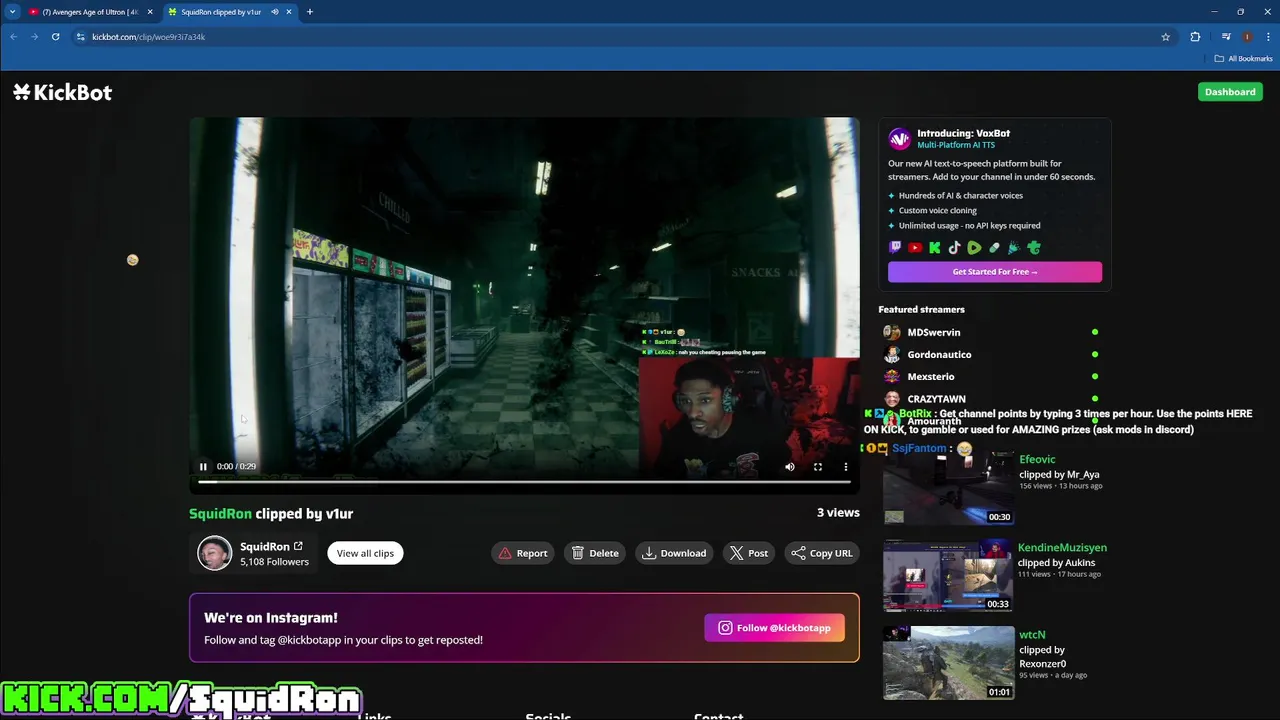
Task: Open media controls icon in toolbar
Action: pyautogui.click(x=1226, y=37)
